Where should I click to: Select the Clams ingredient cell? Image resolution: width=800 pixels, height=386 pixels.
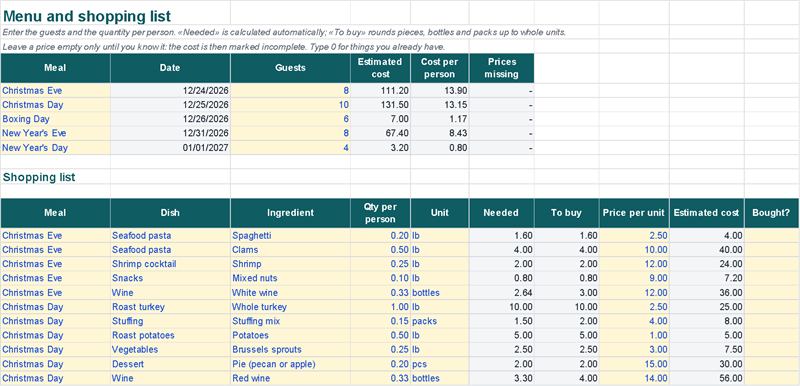tap(290, 250)
